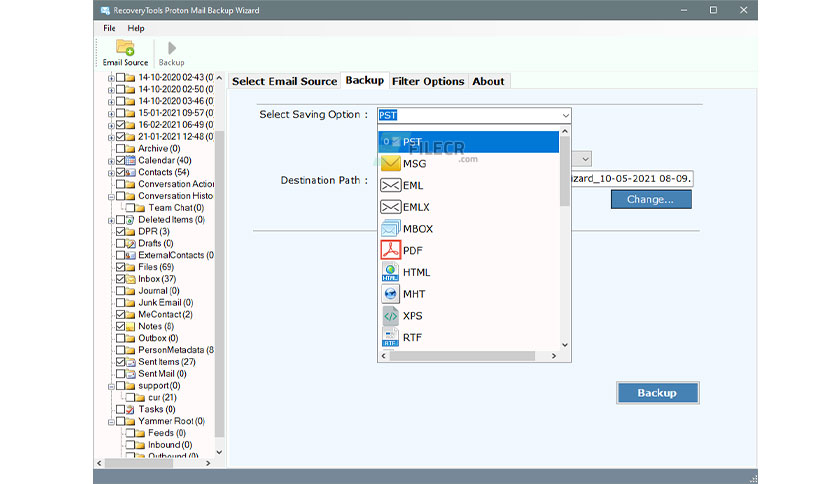The width and height of the screenshot is (836, 484).
Task: Uncheck the Files (69) checkbox
Action: 120,267
